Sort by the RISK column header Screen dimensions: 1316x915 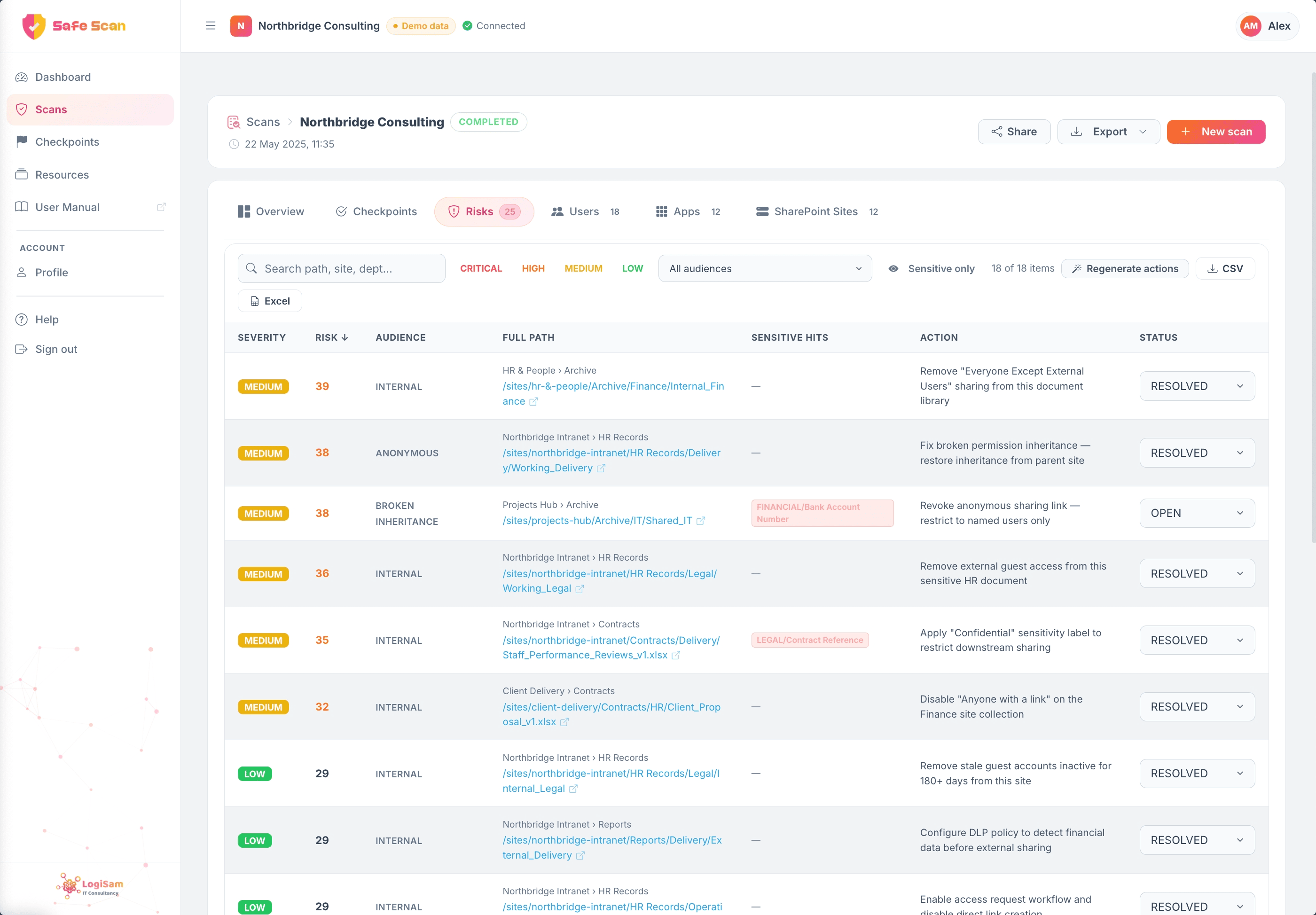tap(332, 338)
